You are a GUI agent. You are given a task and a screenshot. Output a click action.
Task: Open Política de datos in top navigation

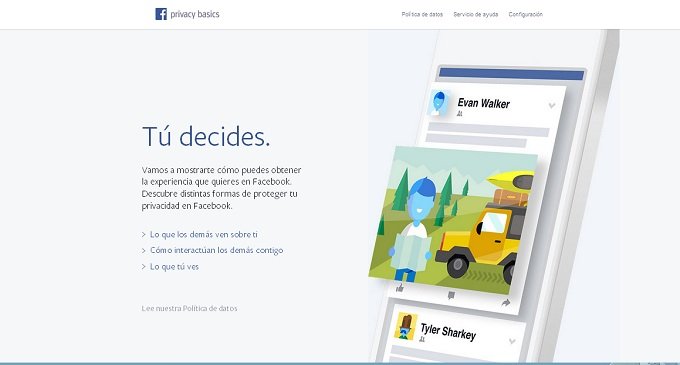422,14
